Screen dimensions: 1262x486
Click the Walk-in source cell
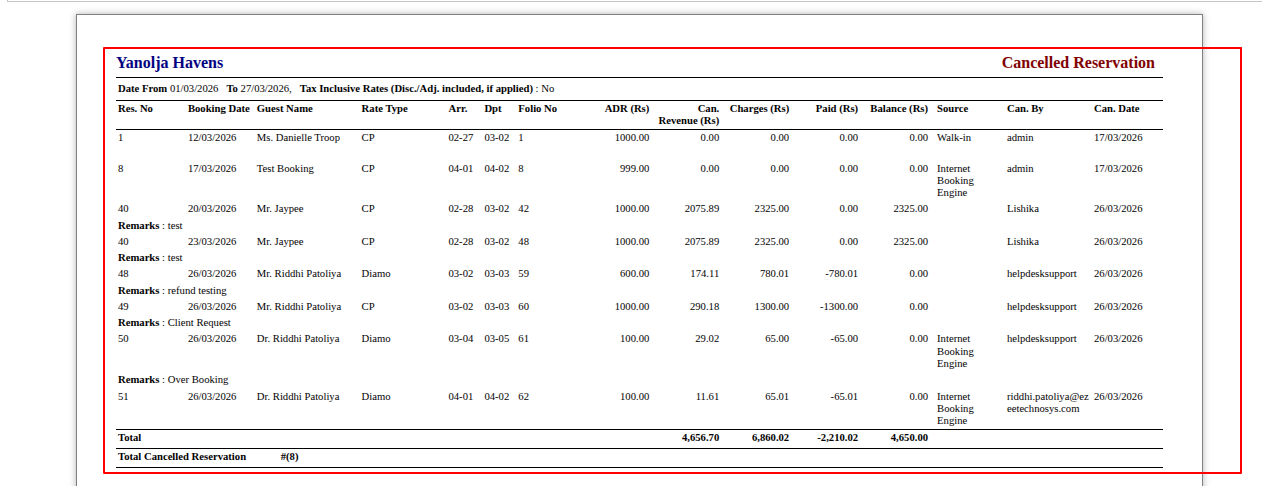pyautogui.click(x=954, y=137)
